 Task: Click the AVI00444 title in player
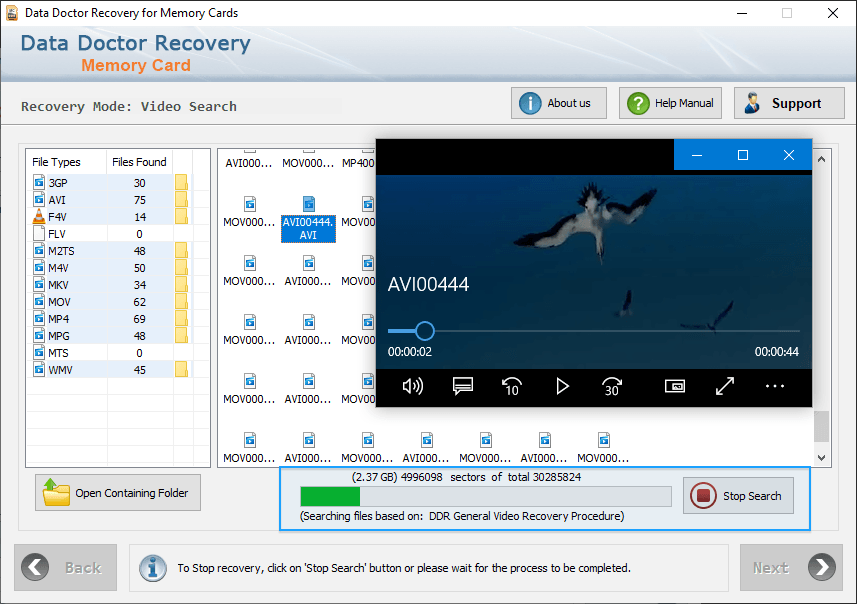tap(428, 284)
